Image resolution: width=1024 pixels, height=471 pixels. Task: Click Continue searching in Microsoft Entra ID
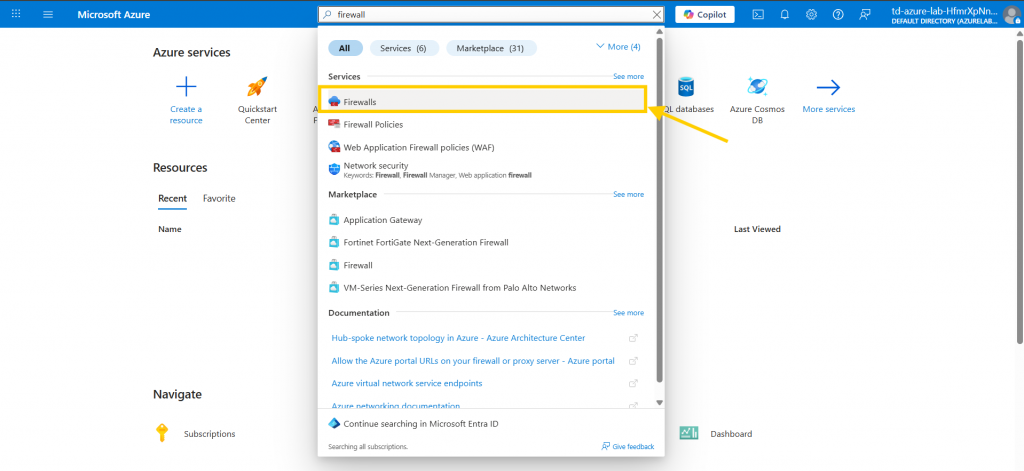coord(421,423)
